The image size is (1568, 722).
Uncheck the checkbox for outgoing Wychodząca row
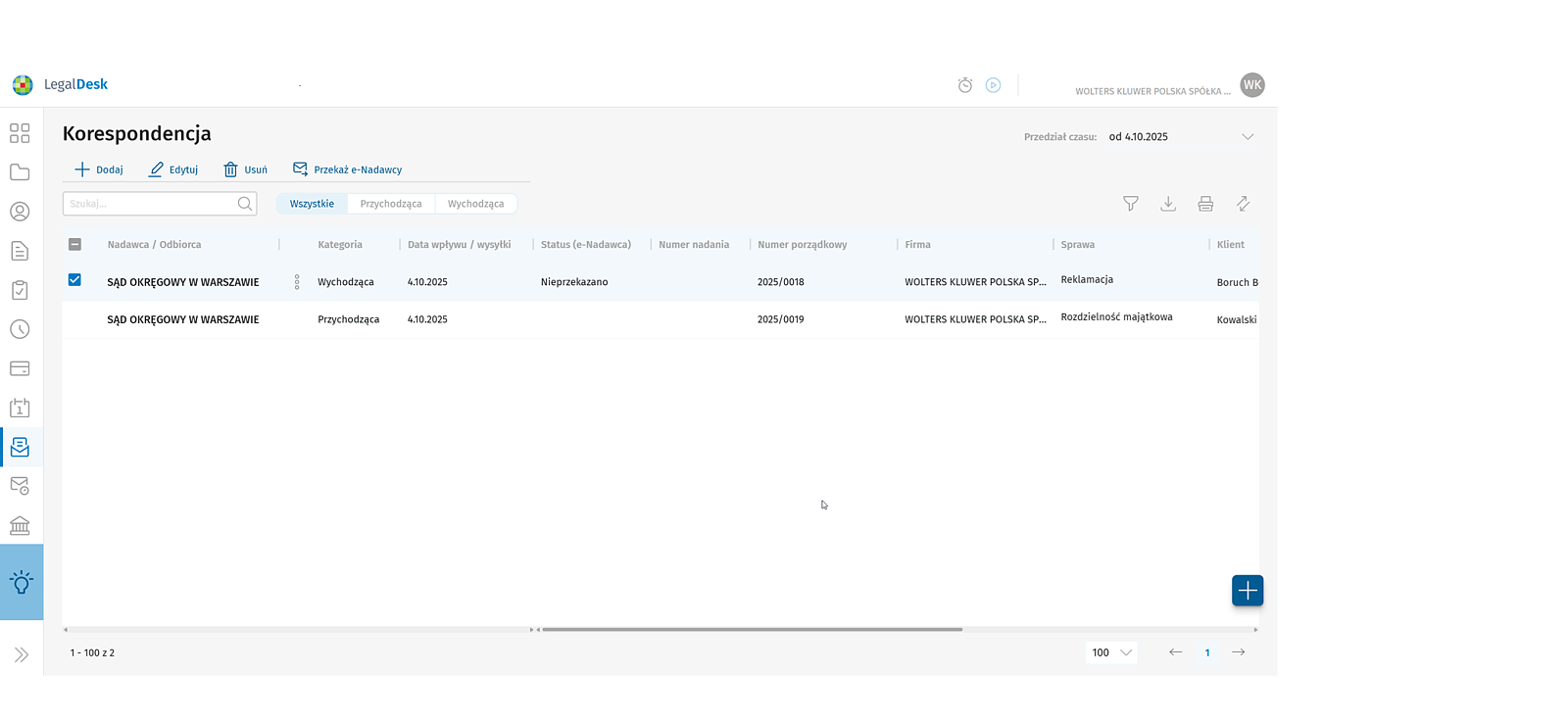[x=74, y=280]
